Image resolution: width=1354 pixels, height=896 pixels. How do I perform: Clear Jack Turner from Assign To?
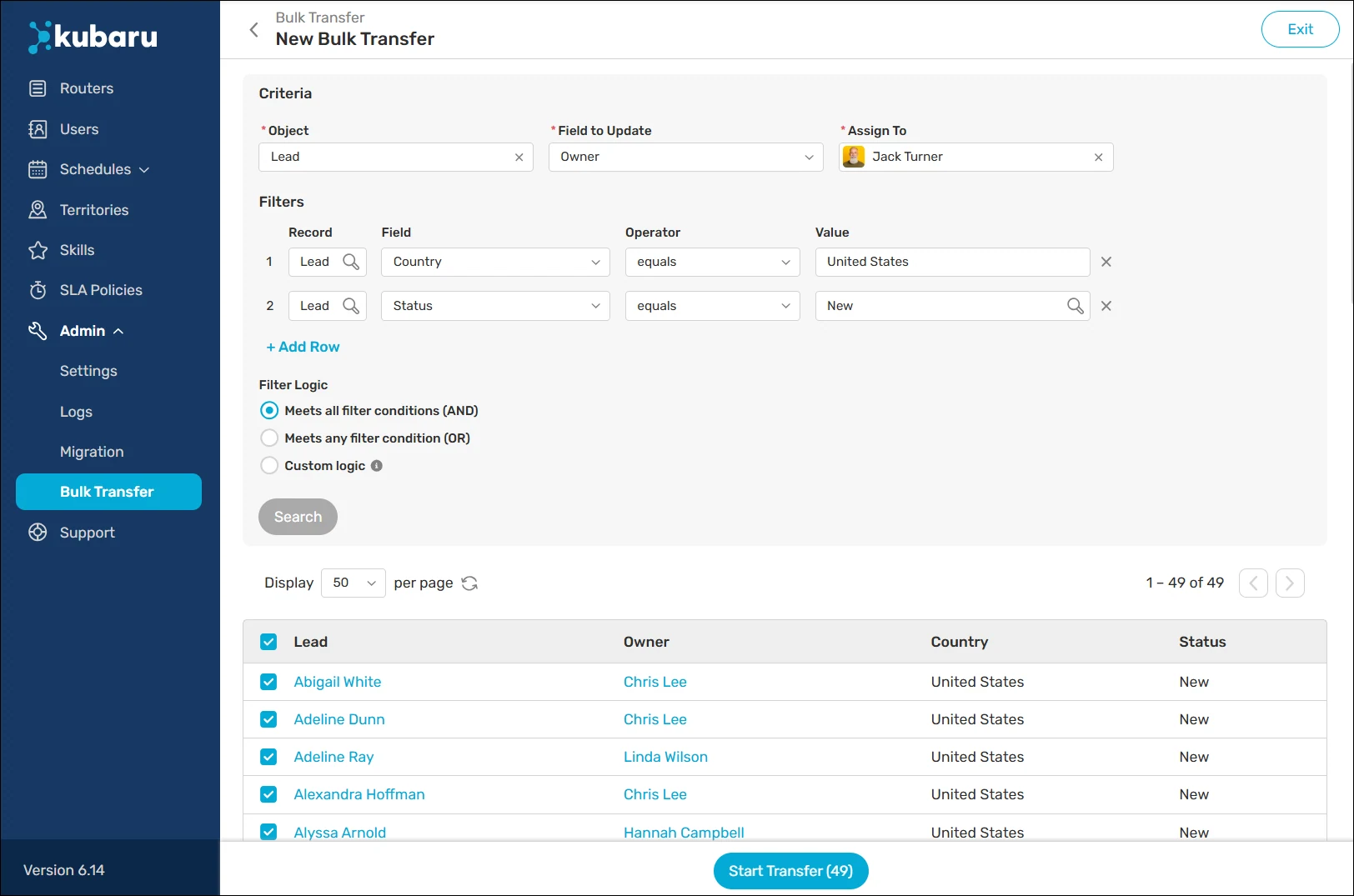point(1098,158)
